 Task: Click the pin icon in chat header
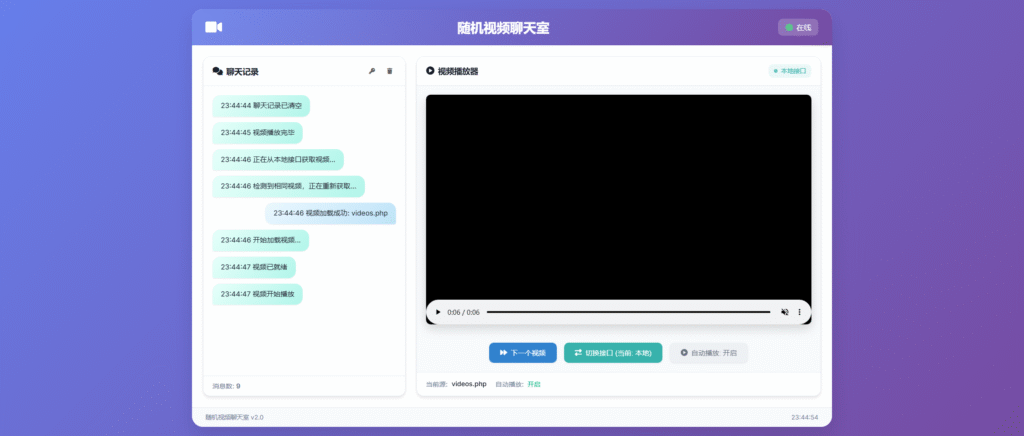372,71
